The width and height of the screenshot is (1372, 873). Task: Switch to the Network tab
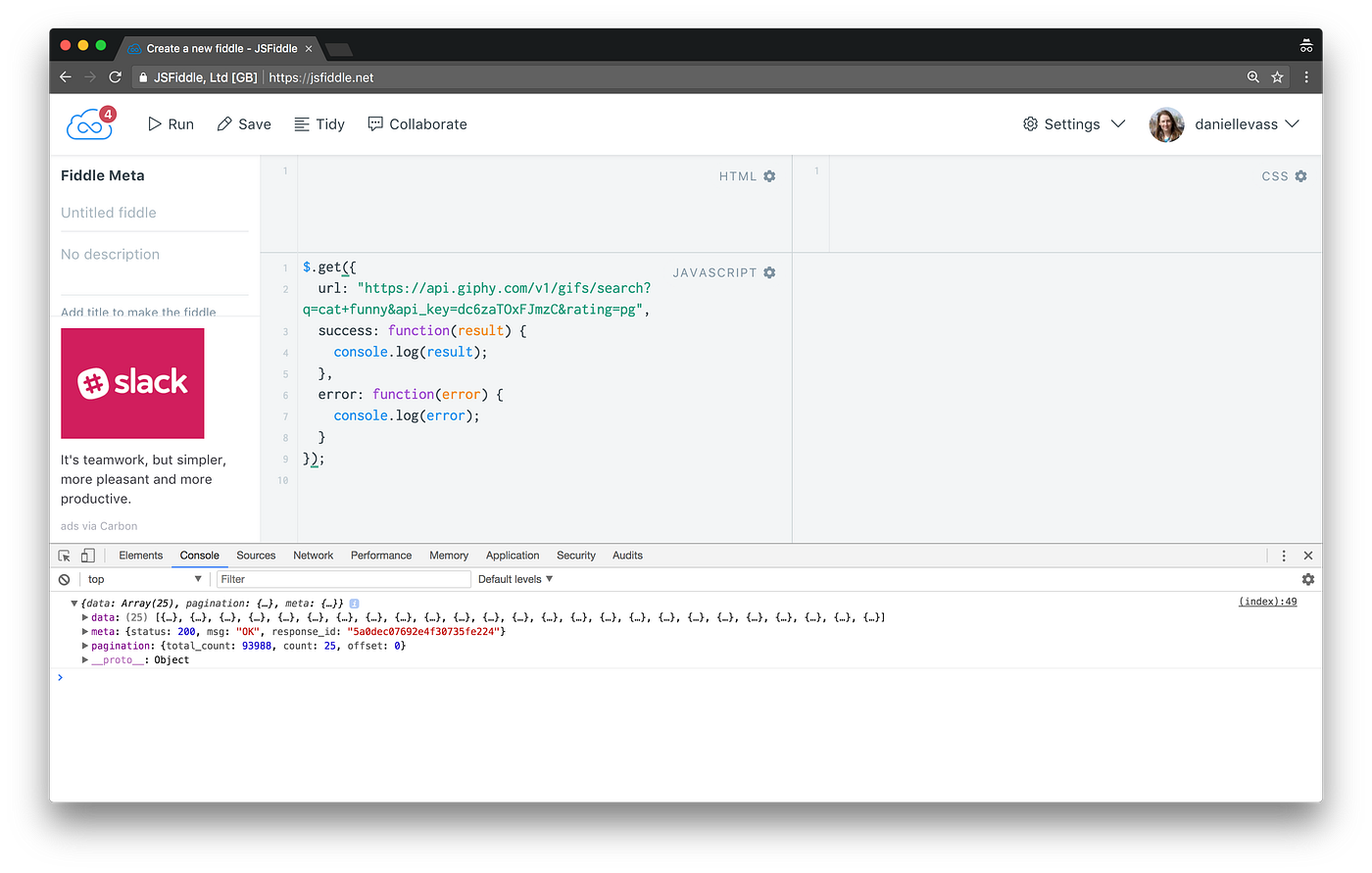pyautogui.click(x=313, y=555)
